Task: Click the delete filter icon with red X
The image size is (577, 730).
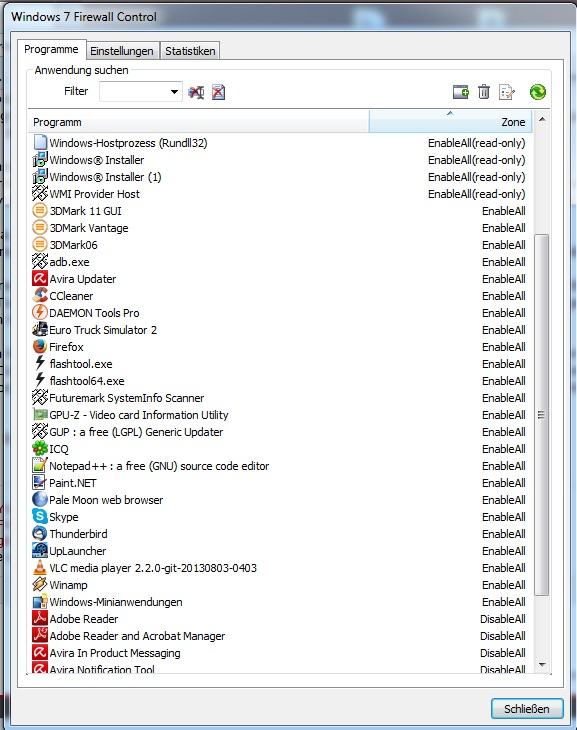Action: click(218, 92)
